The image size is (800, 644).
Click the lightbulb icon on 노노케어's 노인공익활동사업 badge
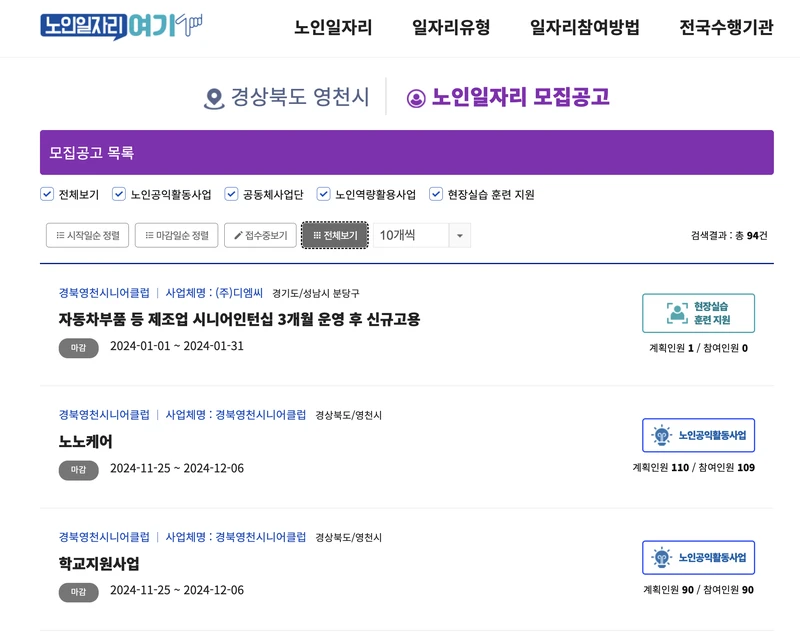(x=660, y=435)
